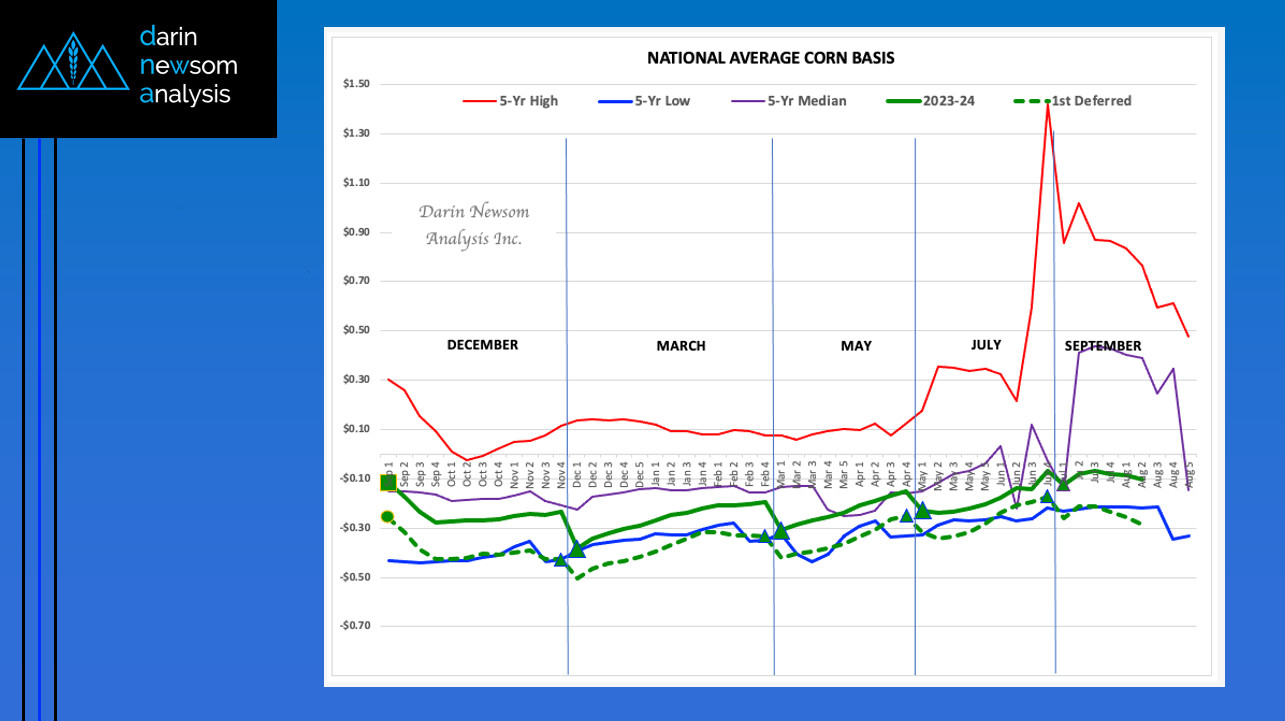Click the Darin Newsom Analysis Inc. watermark text
This screenshot has width=1285, height=721.
[474, 225]
